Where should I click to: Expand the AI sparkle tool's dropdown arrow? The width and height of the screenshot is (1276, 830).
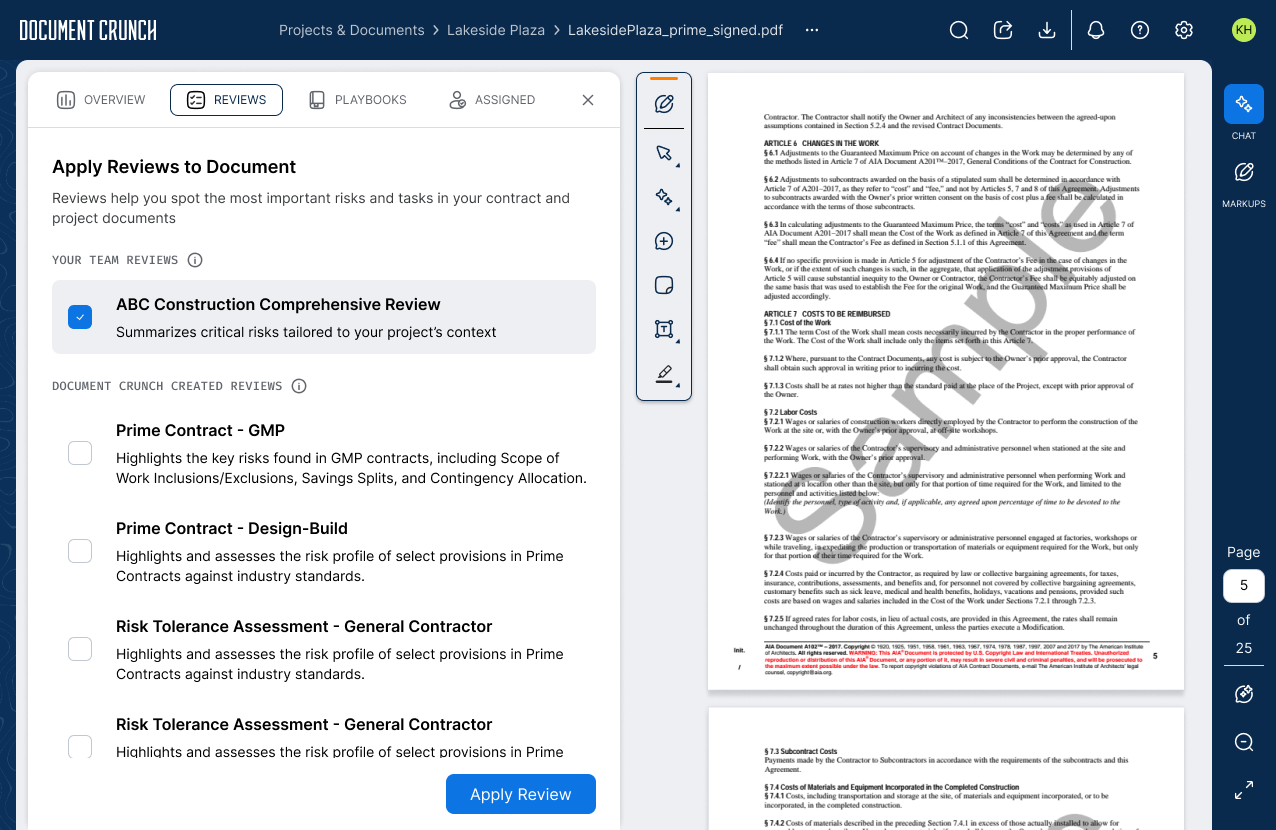click(x=678, y=209)
